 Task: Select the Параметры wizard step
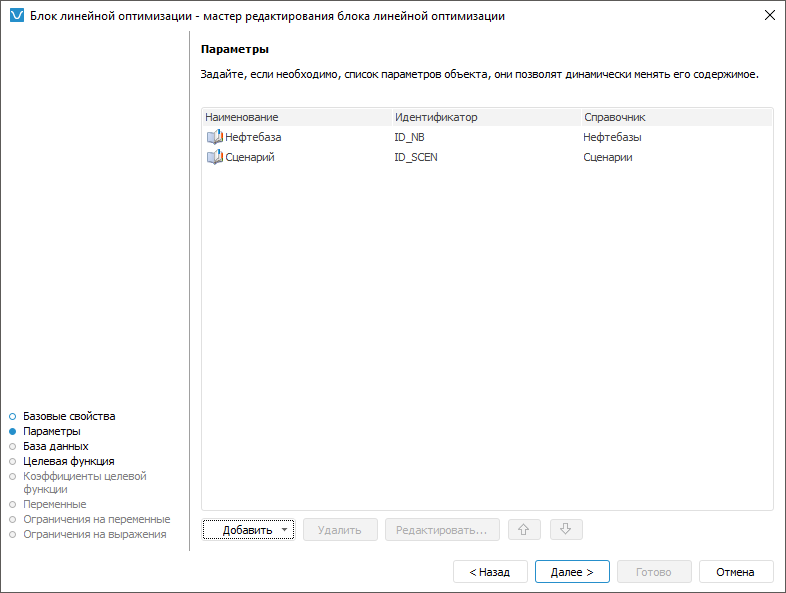(52, 431)
